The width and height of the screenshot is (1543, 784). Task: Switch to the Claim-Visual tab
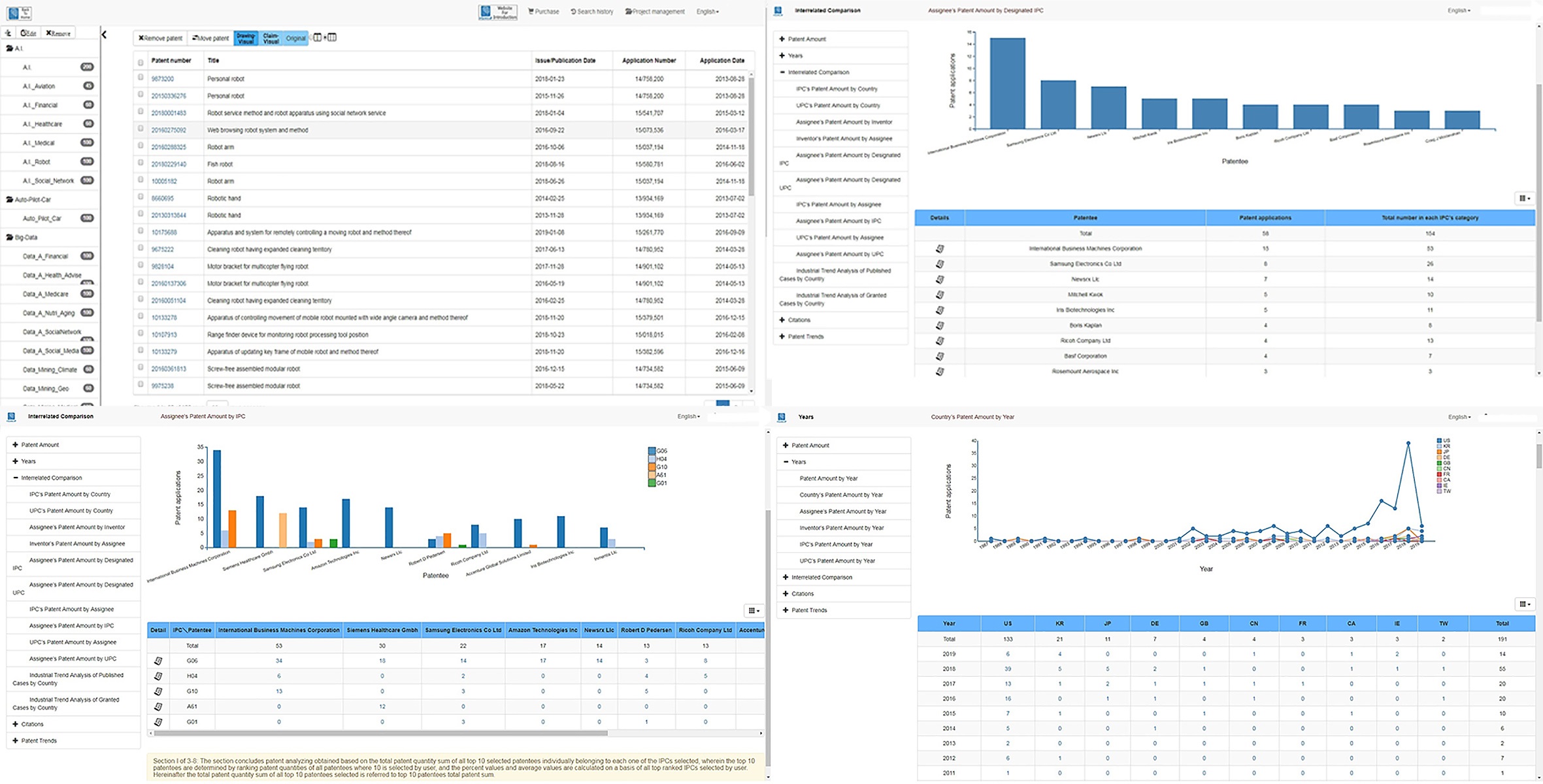click(x=271, y=39)
